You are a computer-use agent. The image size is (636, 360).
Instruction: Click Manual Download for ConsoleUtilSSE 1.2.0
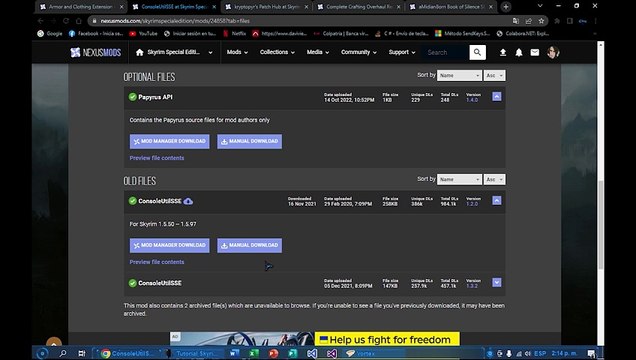(x=249, y=245)
